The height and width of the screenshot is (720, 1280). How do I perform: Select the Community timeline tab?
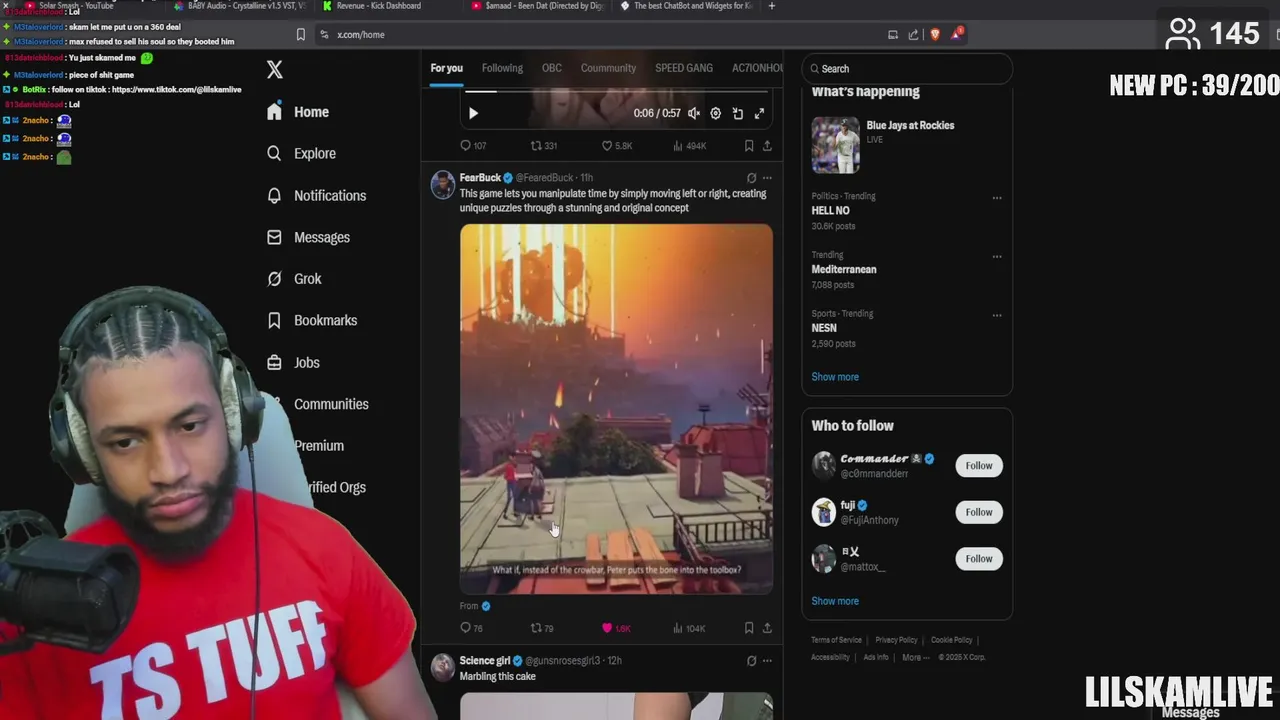608,68
